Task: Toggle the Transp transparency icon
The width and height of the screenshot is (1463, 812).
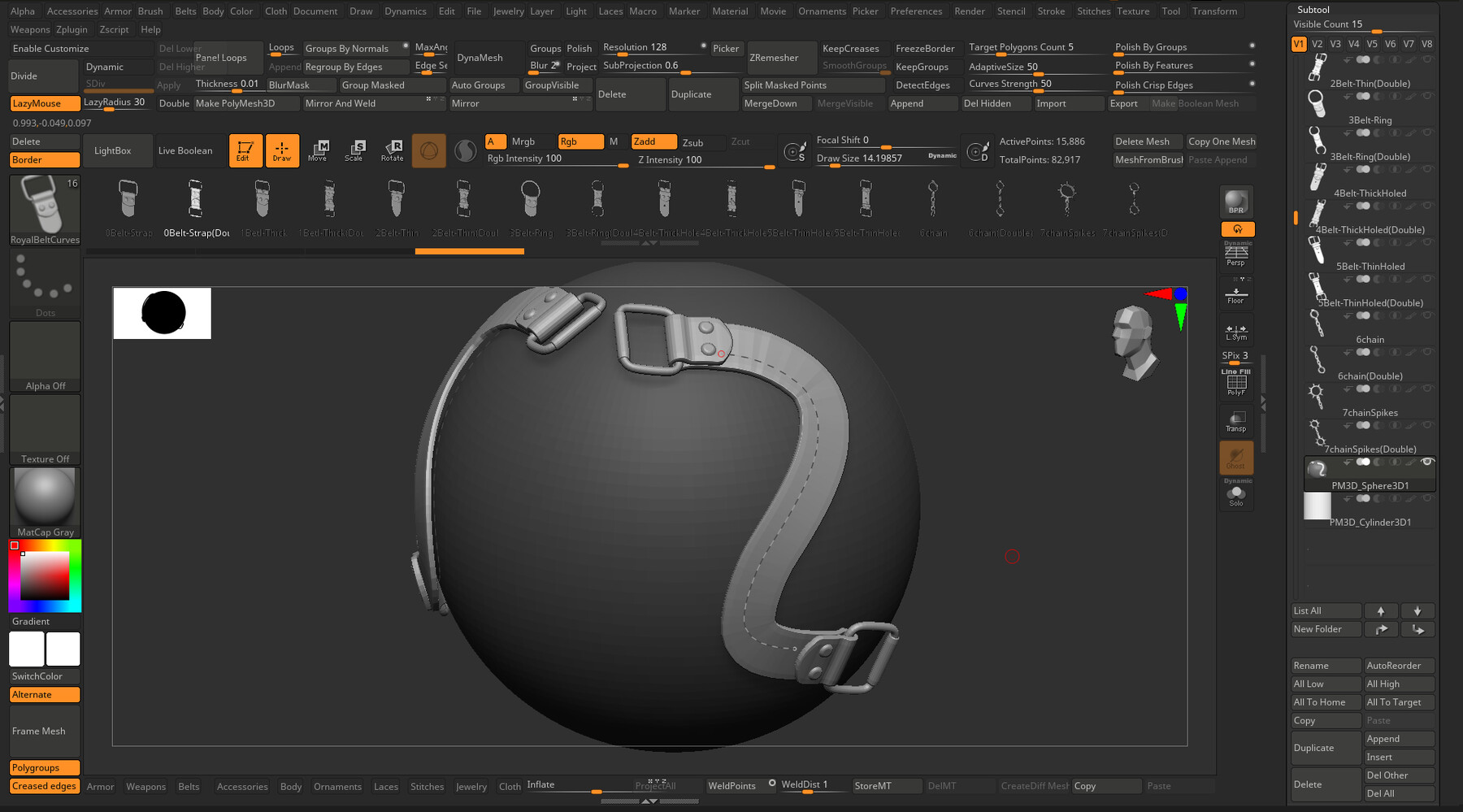Action: click(x=1236, y=420)
